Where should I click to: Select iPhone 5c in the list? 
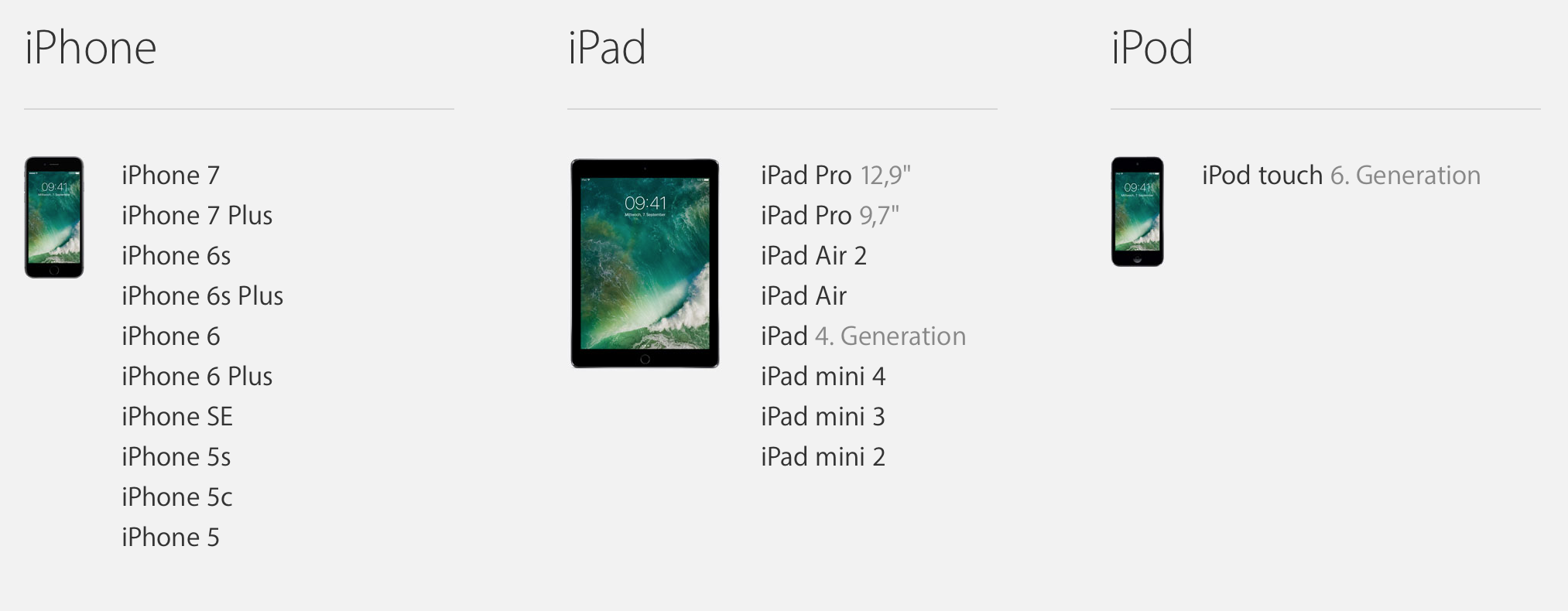[176, 497]
